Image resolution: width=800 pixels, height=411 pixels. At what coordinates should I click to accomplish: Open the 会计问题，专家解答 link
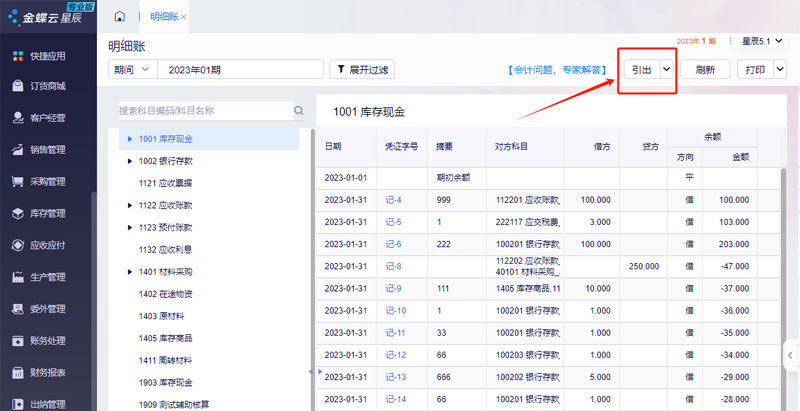coord(557,70)
